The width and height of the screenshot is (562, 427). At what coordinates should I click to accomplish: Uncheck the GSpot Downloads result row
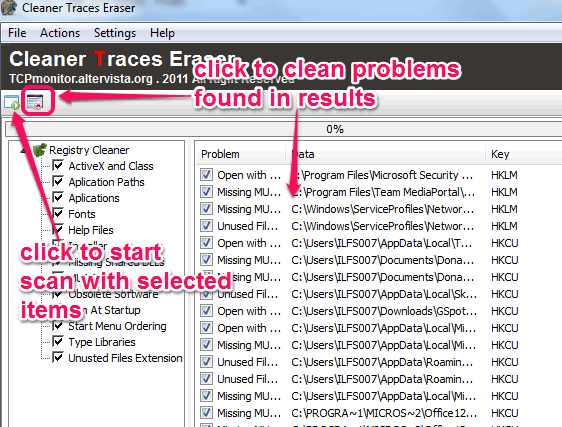pyautogui.click(x=206, y=311)
